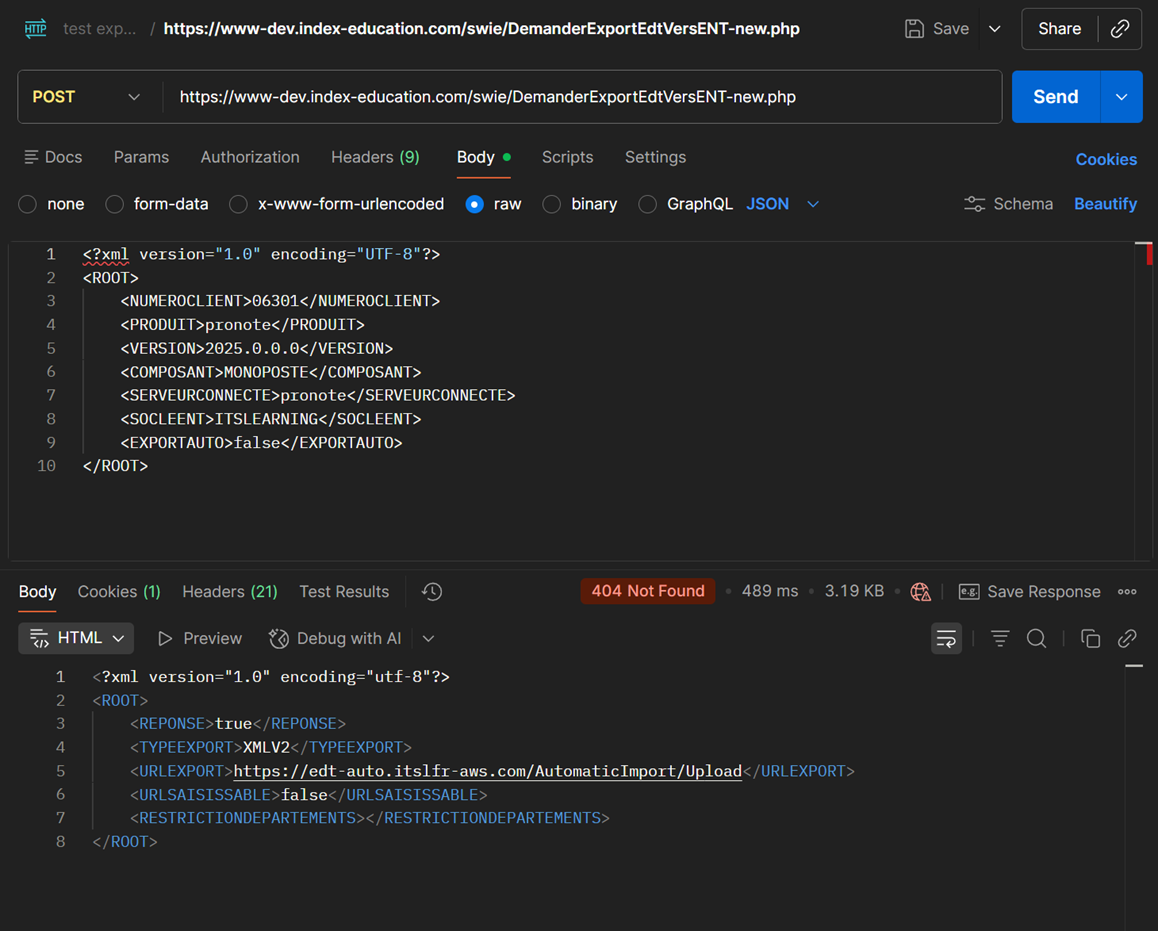Open the Authorization tab
This screenshot has width=1158, height=931.
pos(250,157)
